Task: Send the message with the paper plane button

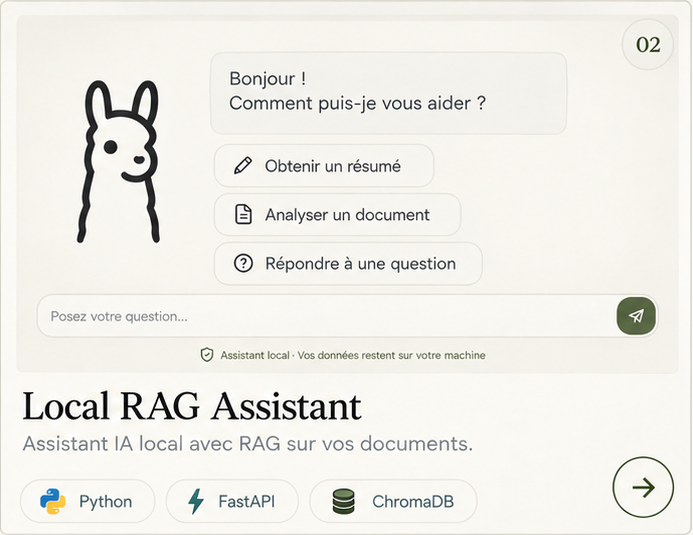Action: 636,316
